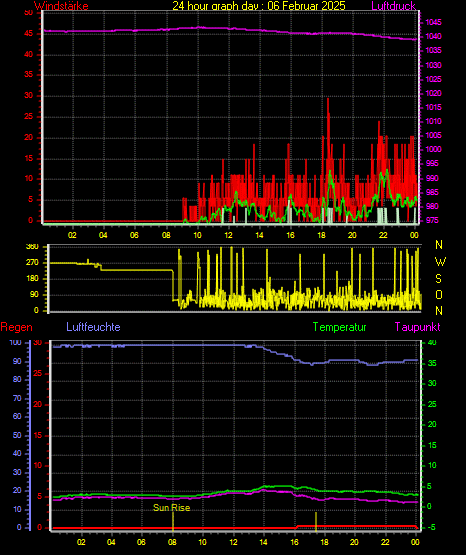466x555 pixels.
Task: Click the Windstärke label above top chart
Action: [x=61, y=6]
